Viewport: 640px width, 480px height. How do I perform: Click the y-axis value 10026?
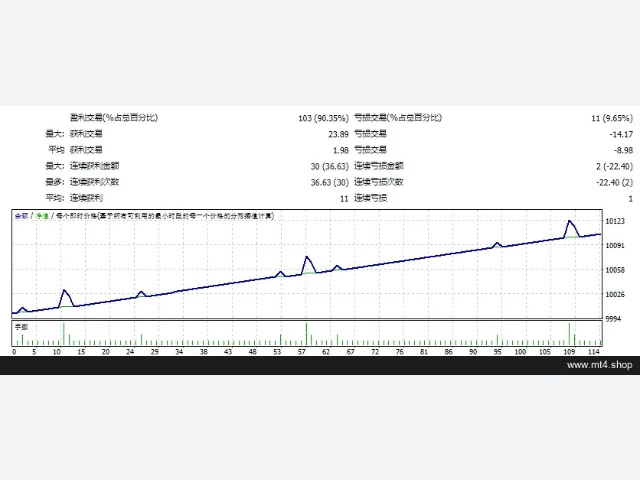[615, 295]
